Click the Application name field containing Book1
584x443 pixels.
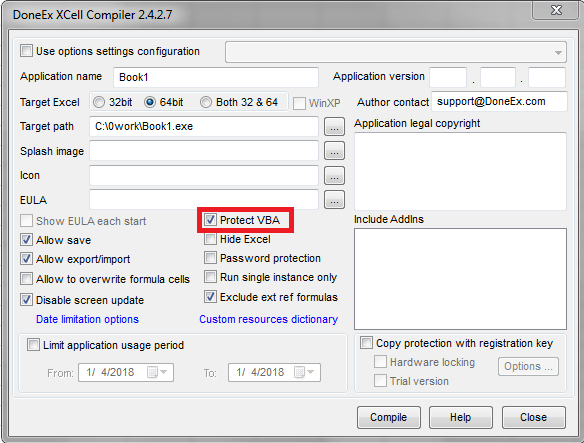tap(216, 77)
